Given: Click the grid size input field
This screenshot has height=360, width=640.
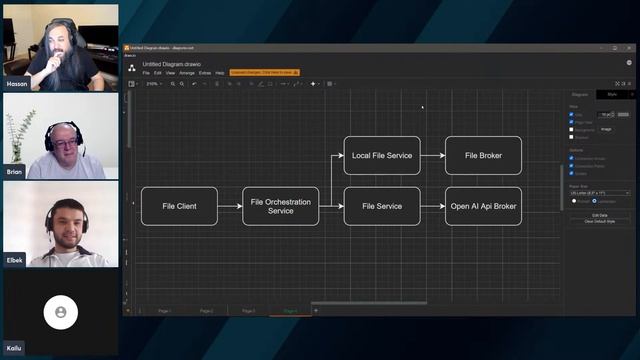Looking at the screenshot, I should pyautogui.click(x=605, y=115).
